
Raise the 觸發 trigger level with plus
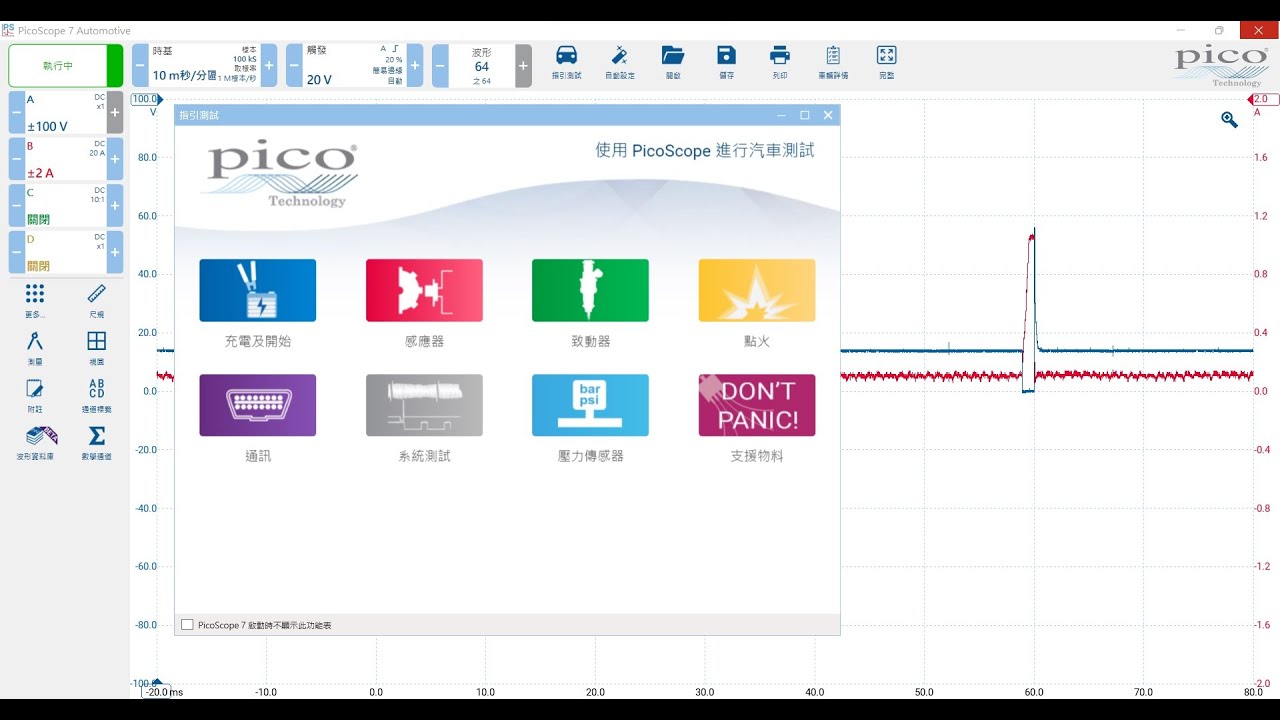coord(415,65)
